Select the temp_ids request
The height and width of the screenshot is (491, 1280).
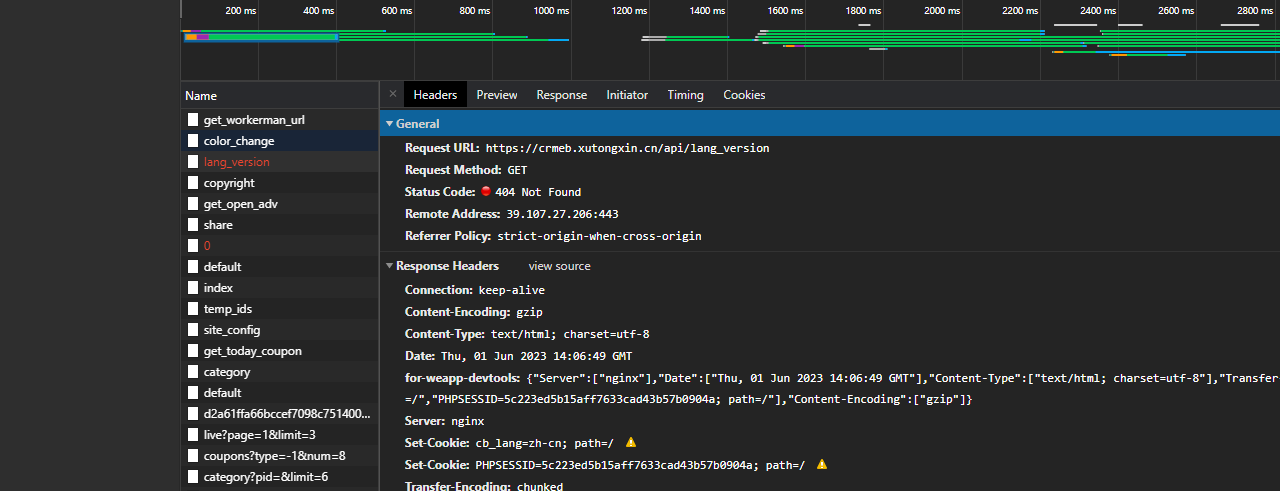click(280, 309)
